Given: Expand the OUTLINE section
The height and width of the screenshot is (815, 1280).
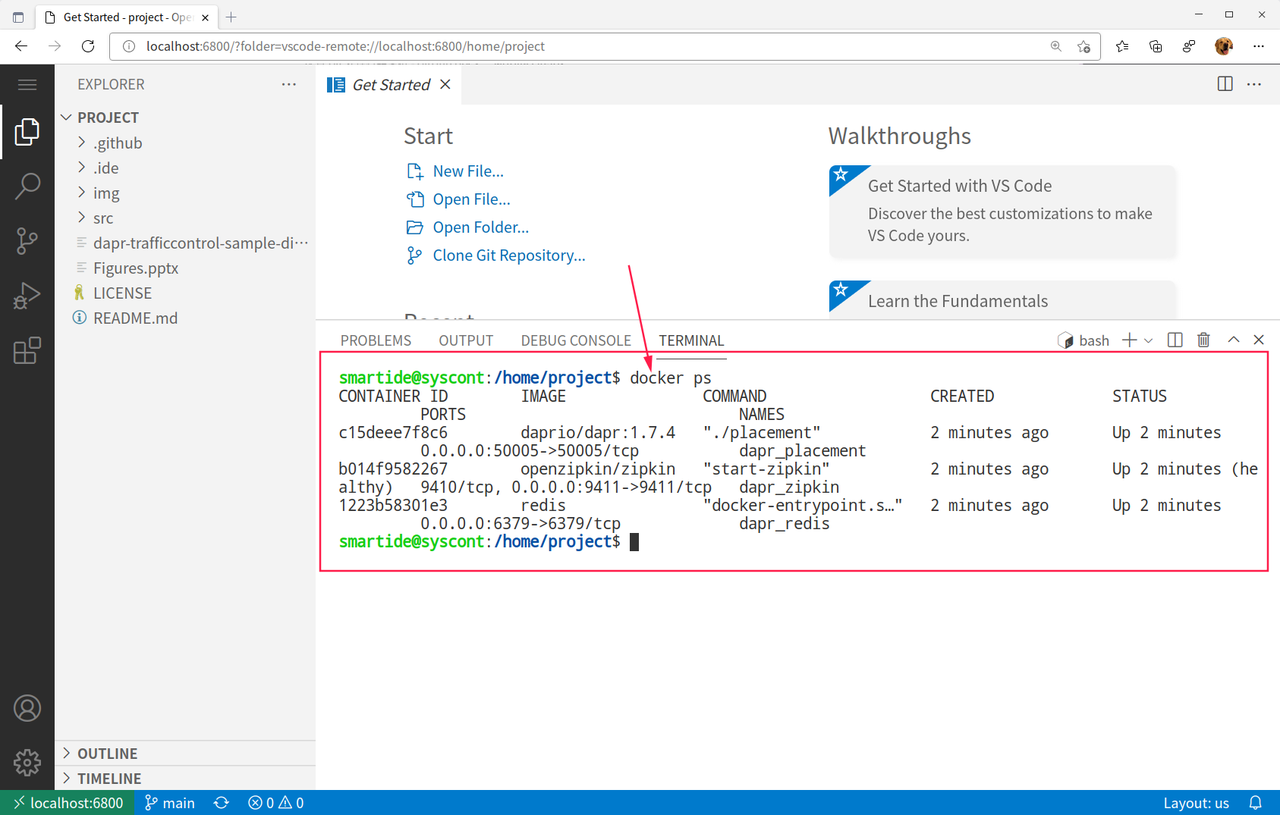Looking at the screenshot, I should (x=185, y=753).
